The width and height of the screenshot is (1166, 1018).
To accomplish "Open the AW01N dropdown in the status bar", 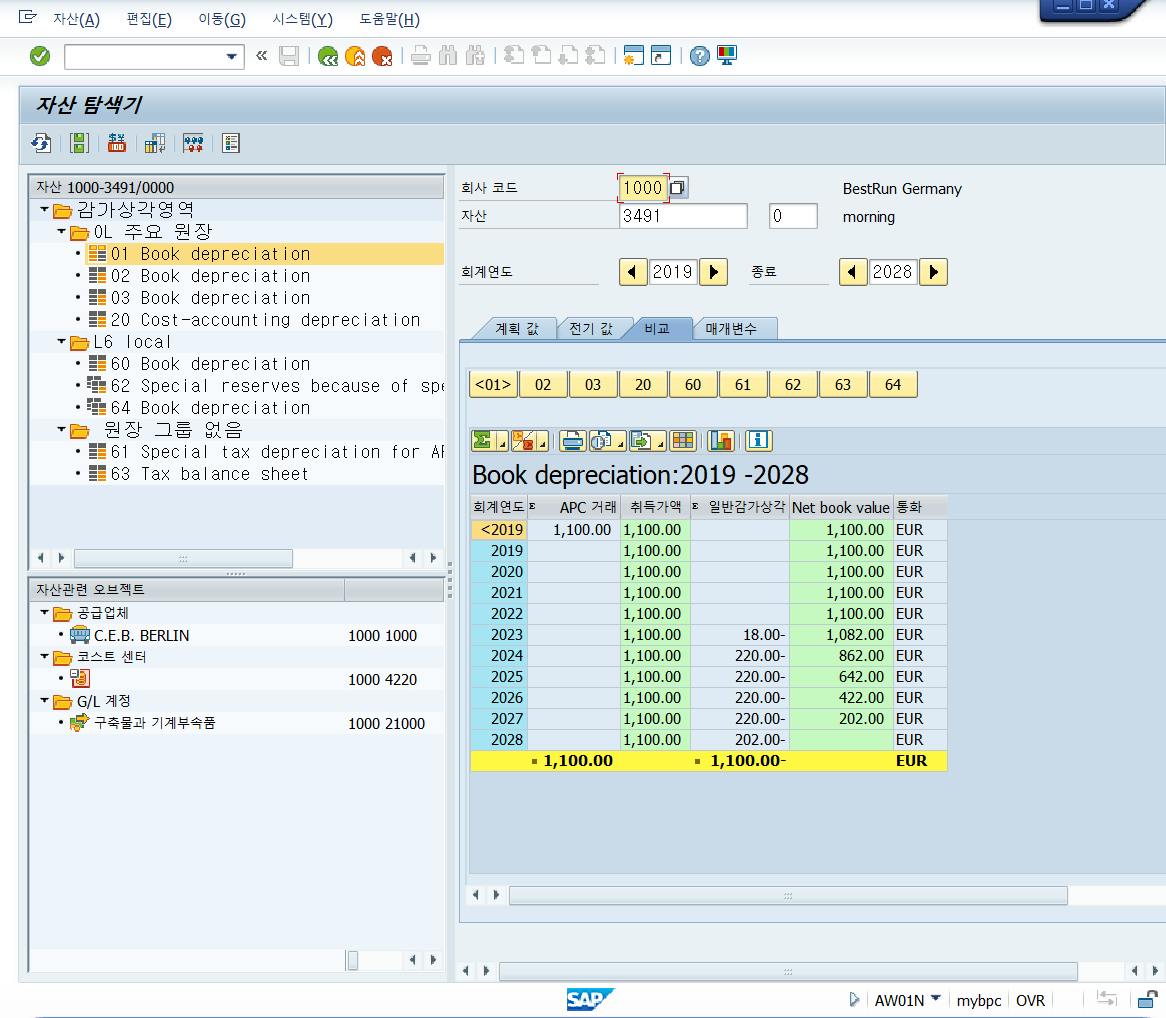I will (935, 999).
